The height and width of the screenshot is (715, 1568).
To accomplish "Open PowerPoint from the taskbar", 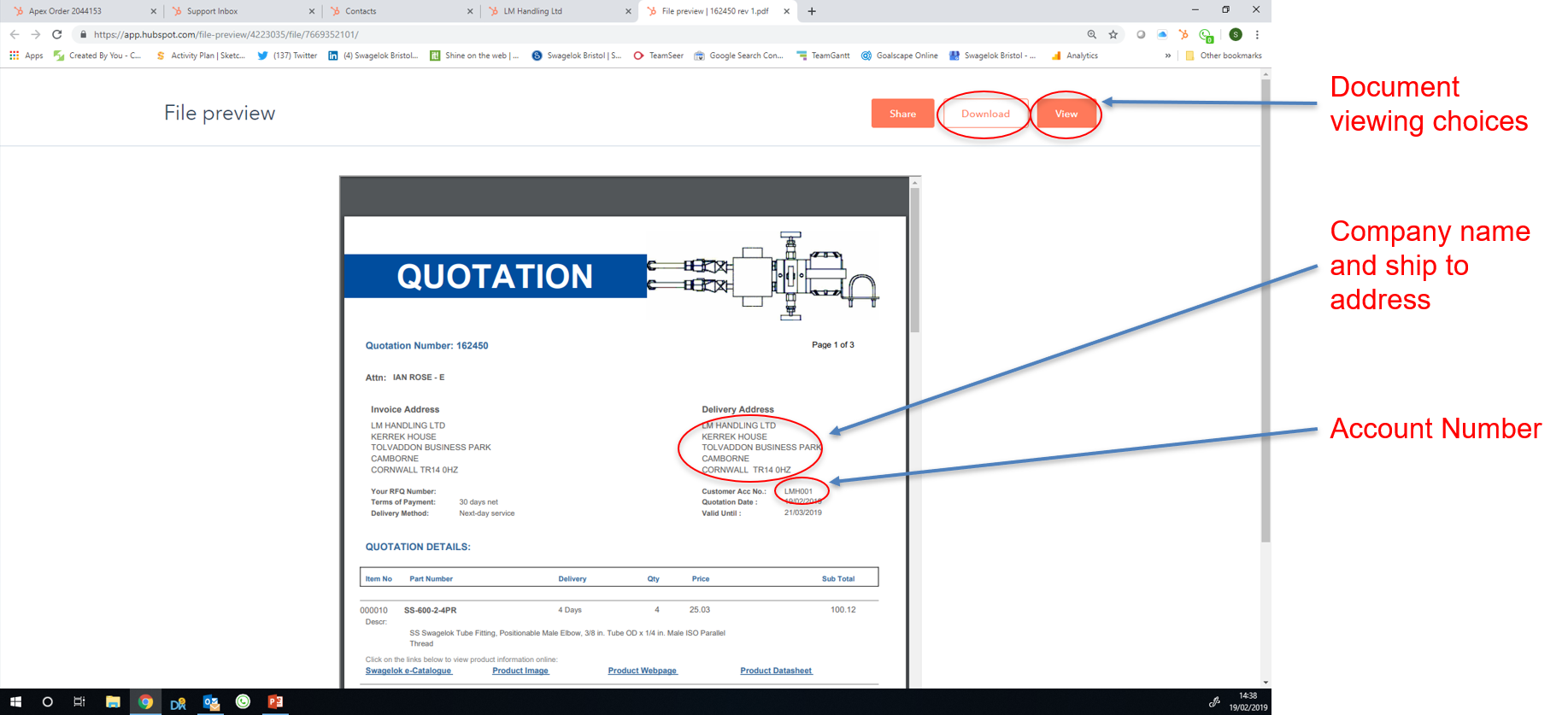I will (x=275, y=702).
